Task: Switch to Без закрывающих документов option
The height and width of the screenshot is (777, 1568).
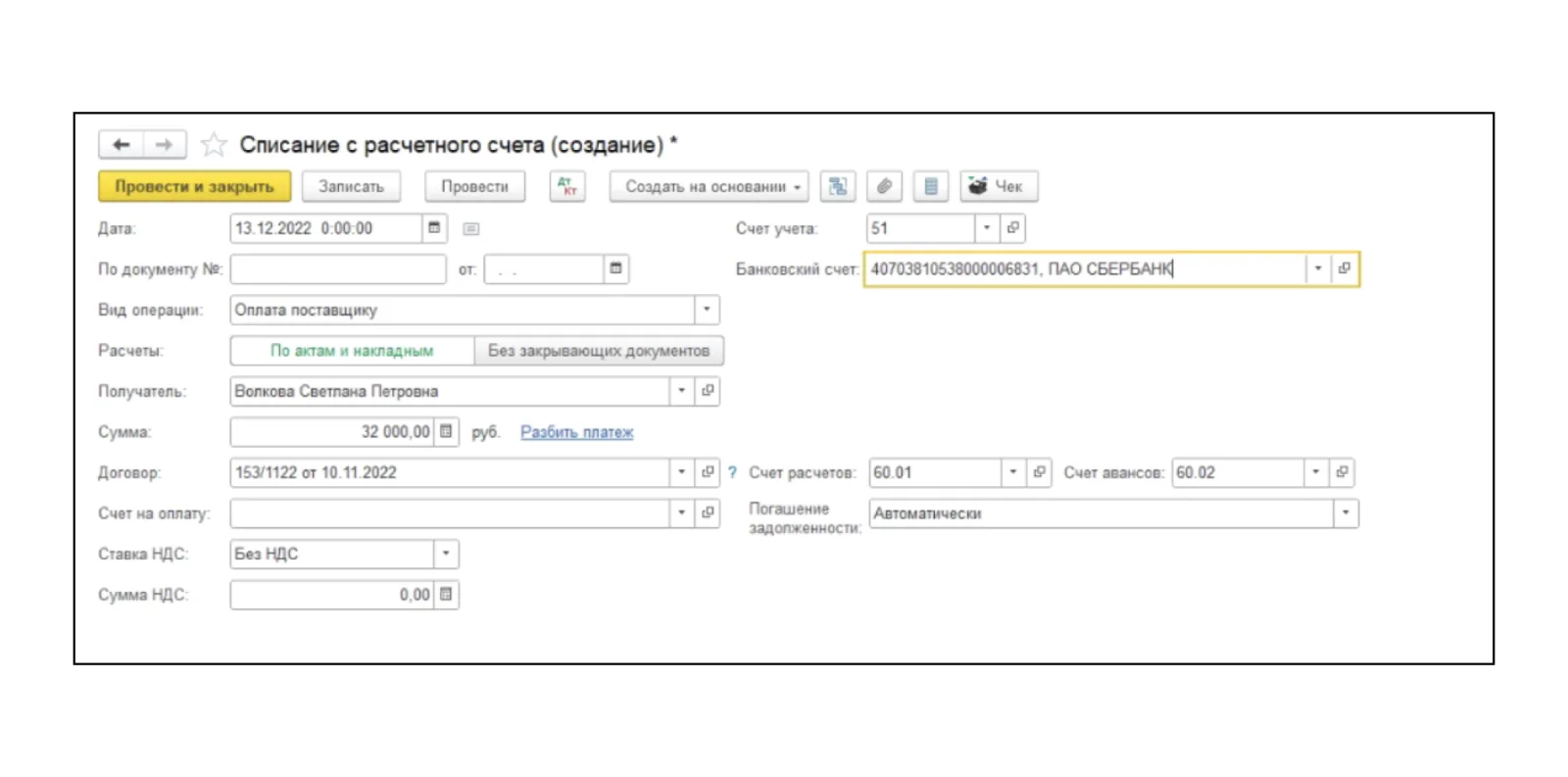Action: (599, 351)
